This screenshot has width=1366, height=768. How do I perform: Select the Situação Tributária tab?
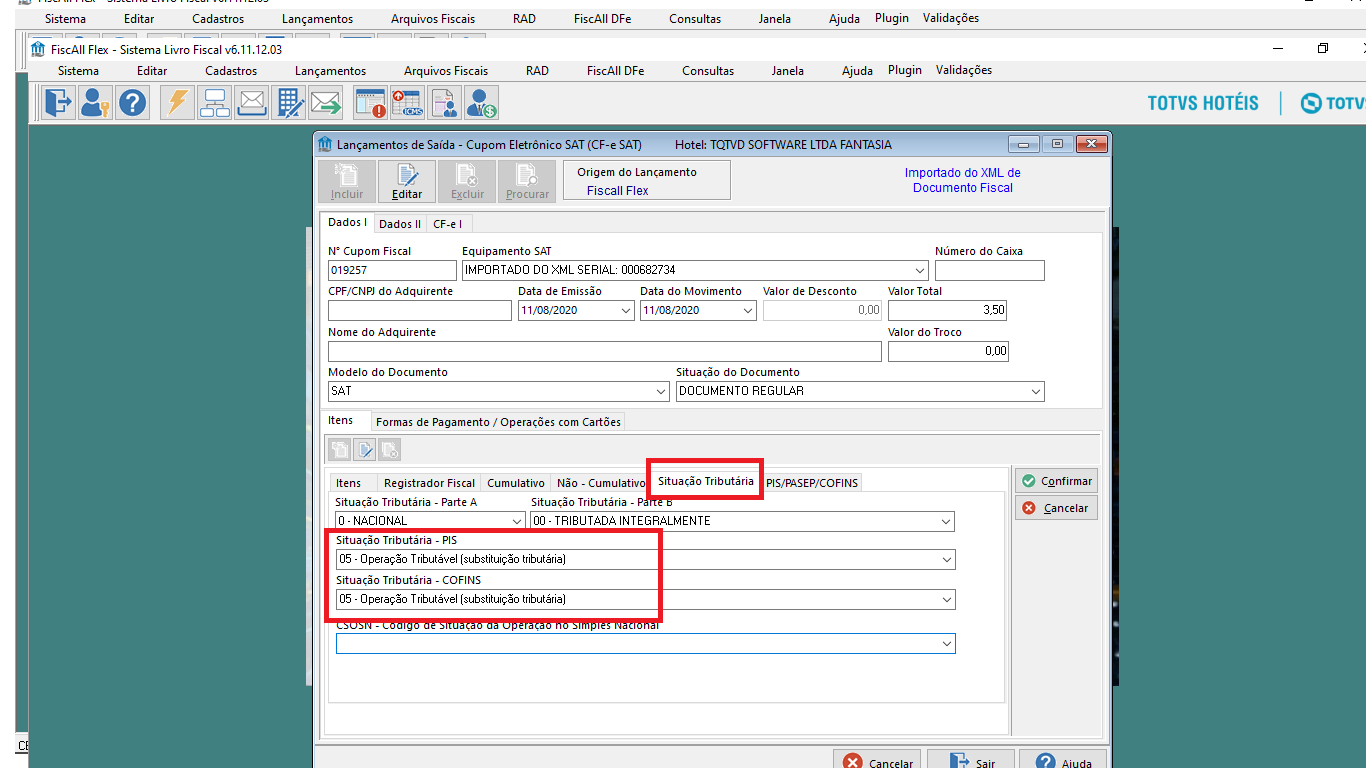tap(706, 481)
